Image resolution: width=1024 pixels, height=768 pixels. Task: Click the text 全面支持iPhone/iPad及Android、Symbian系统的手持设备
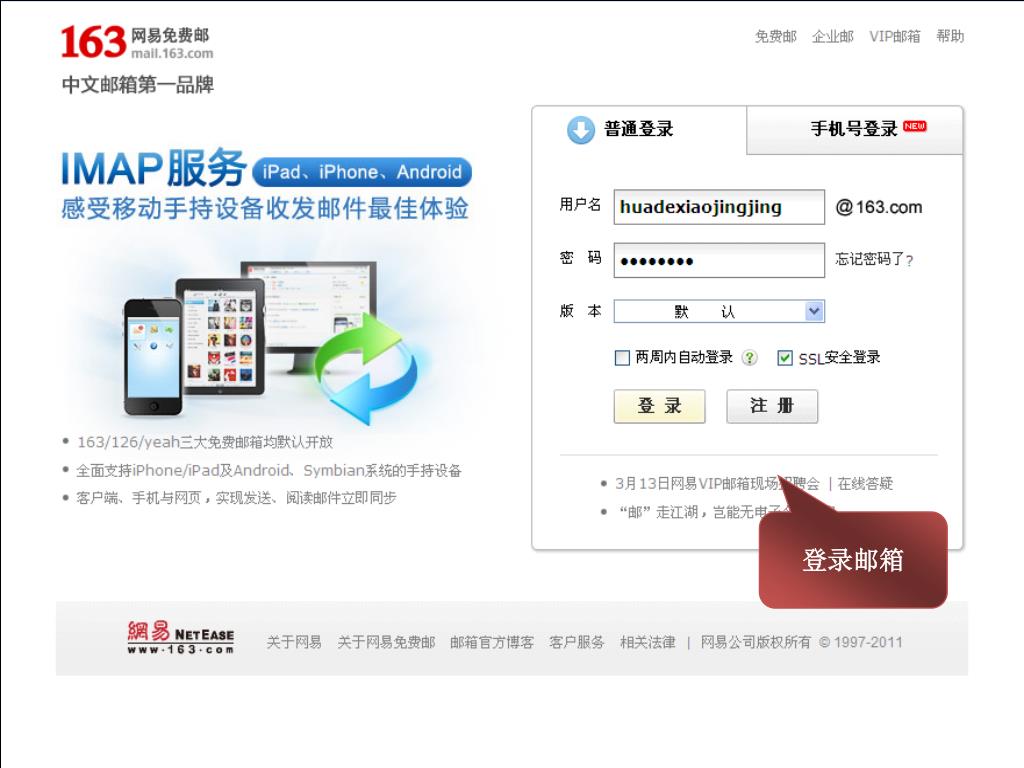pos(268,470)
